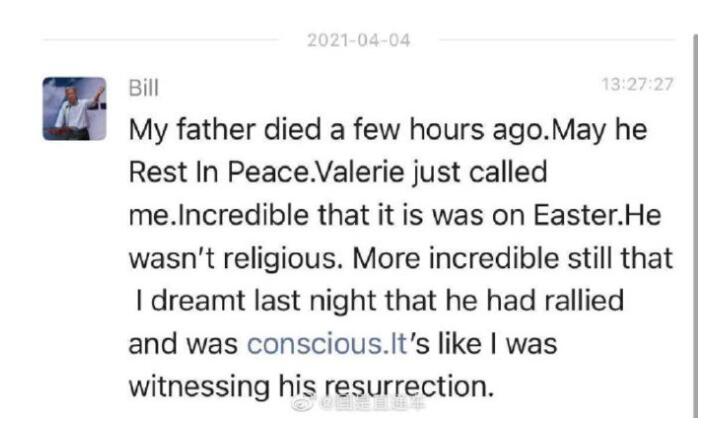Click the Weibo logo watermark icon

pos(303,404)
